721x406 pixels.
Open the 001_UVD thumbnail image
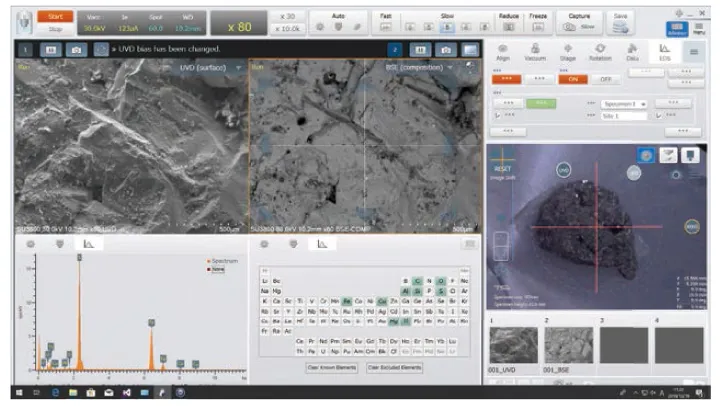pos(513,345)
